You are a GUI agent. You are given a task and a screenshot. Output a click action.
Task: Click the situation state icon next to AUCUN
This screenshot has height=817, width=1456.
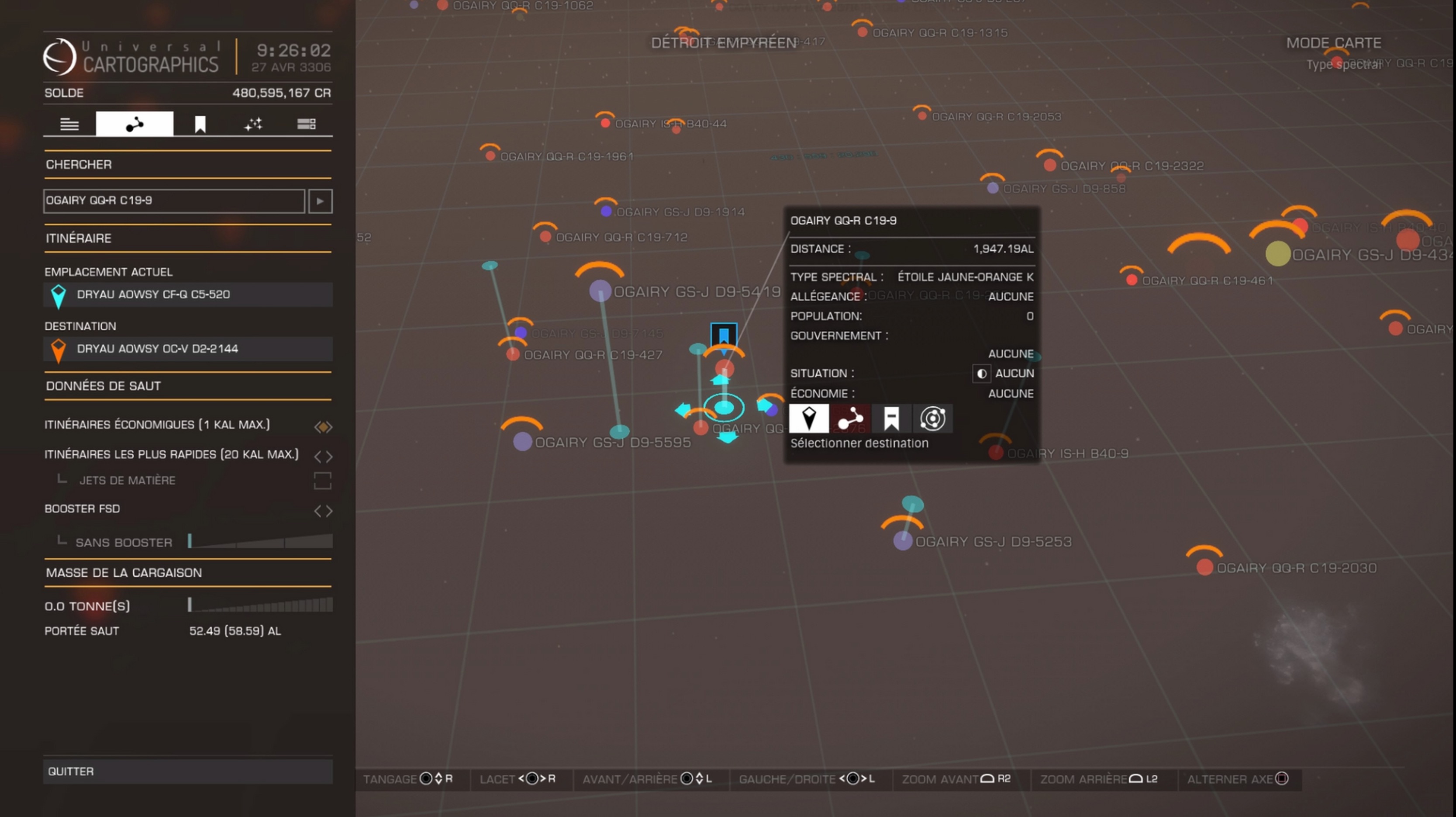(x=981, y=374)
